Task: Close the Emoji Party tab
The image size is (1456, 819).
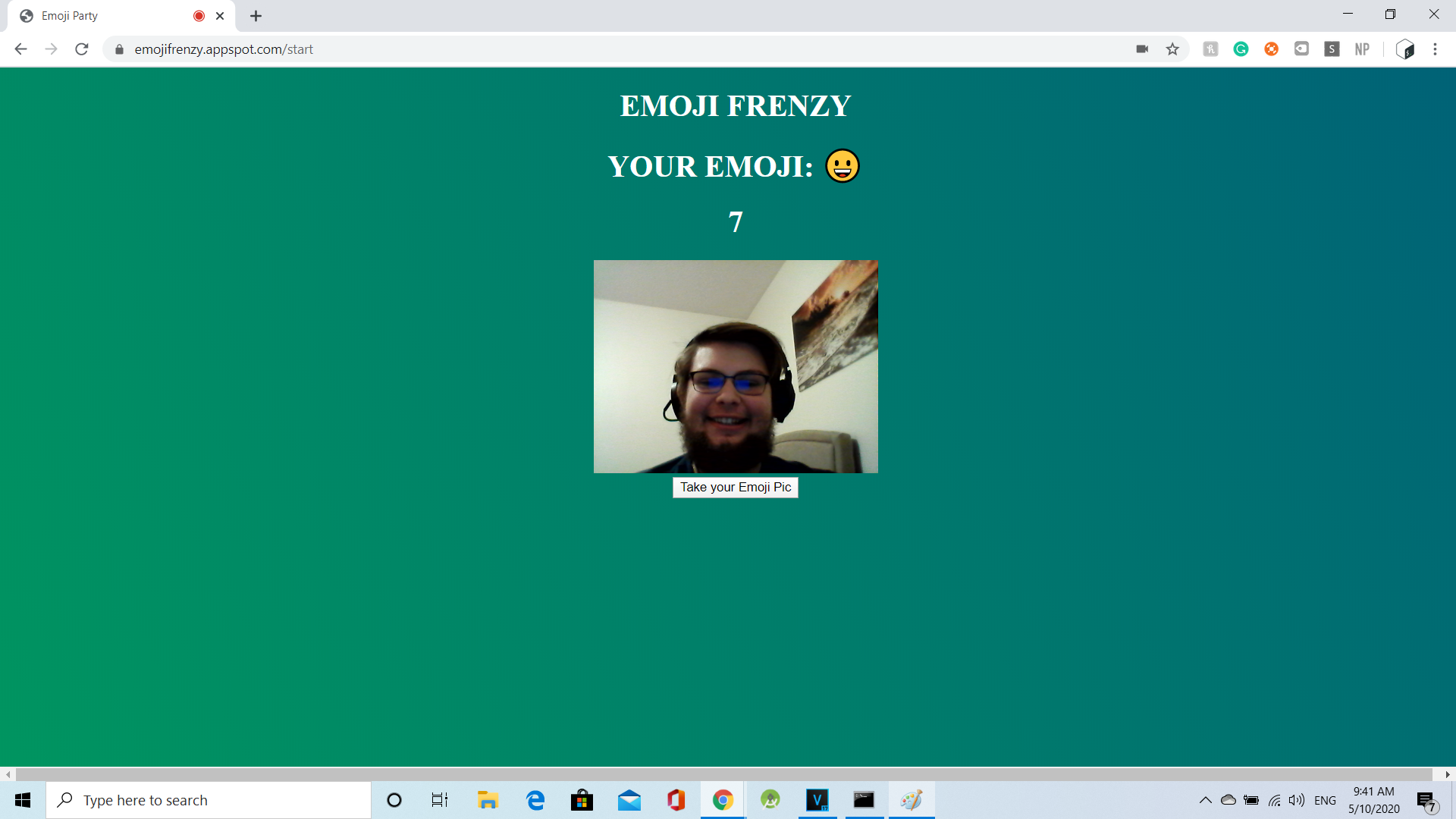Action: click(220, 16)
